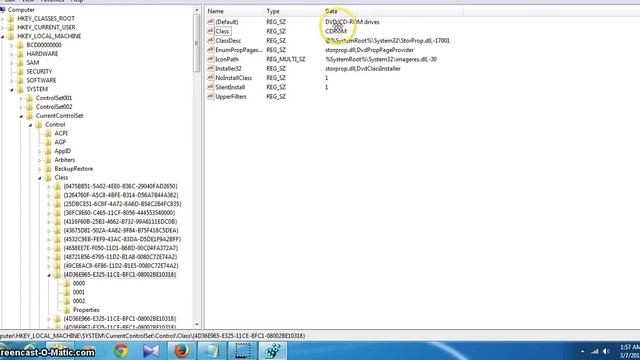The width and height of the screenshot is (640, 360).
Task: Click the volume speaker icon in tray
Action: tap(607, 351)
